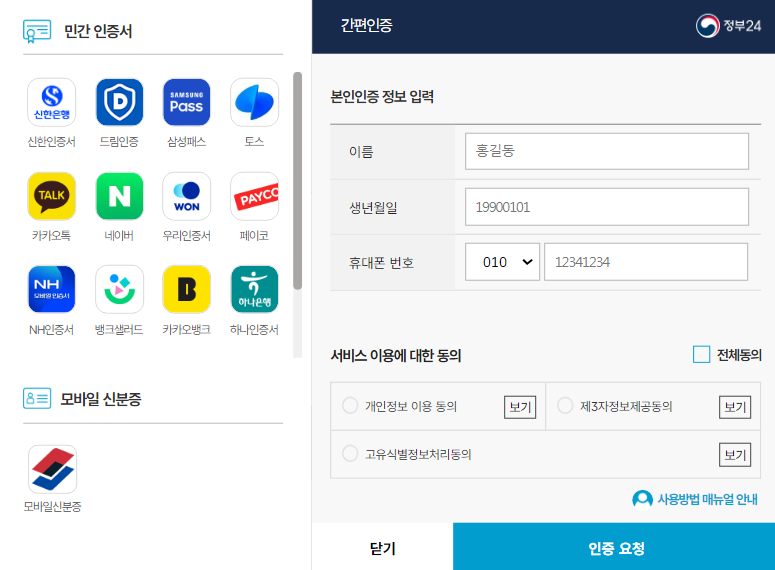The image size is (775, 570).
Task: Click the 민간 인증서 certificate header icon
Action: coord(37,31)
